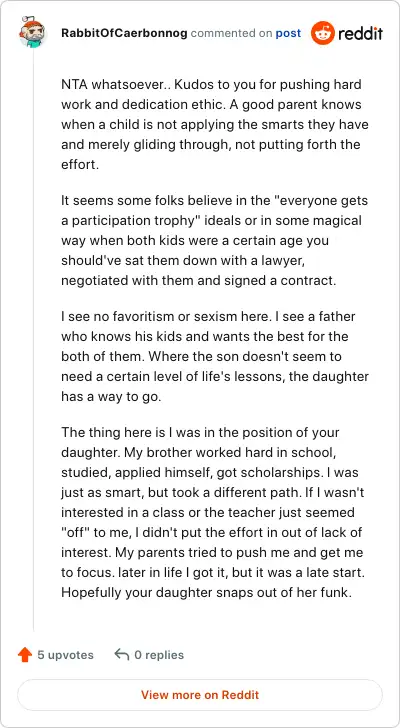The image size is (400, 728).
Task: Open RabbitOfCaerbonnog's avatar image
Action: point(32,32)
